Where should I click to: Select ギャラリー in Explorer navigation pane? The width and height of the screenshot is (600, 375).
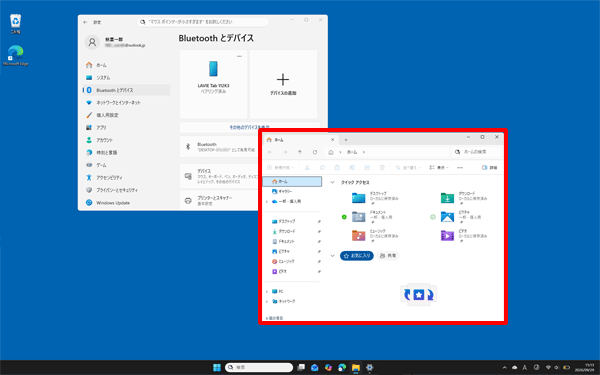coord(292,191)
